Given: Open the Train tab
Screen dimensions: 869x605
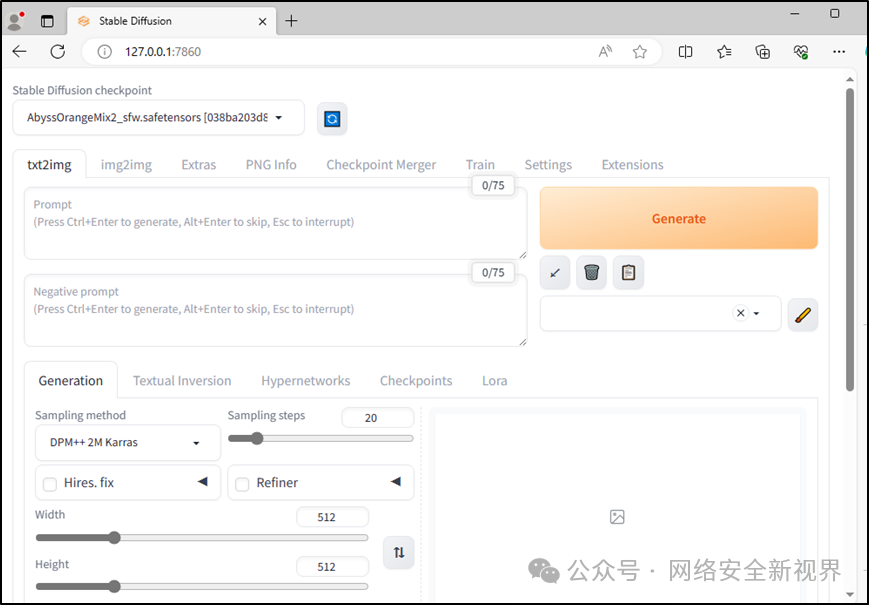Looking at the screenshot, I should 480,165.
